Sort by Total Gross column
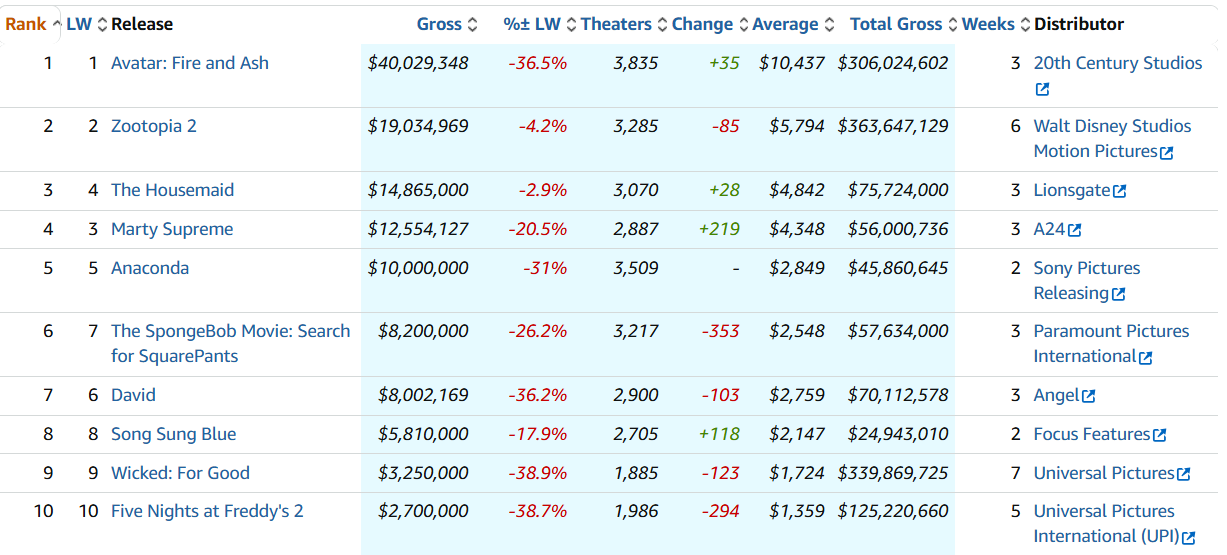 coord(896,24)
